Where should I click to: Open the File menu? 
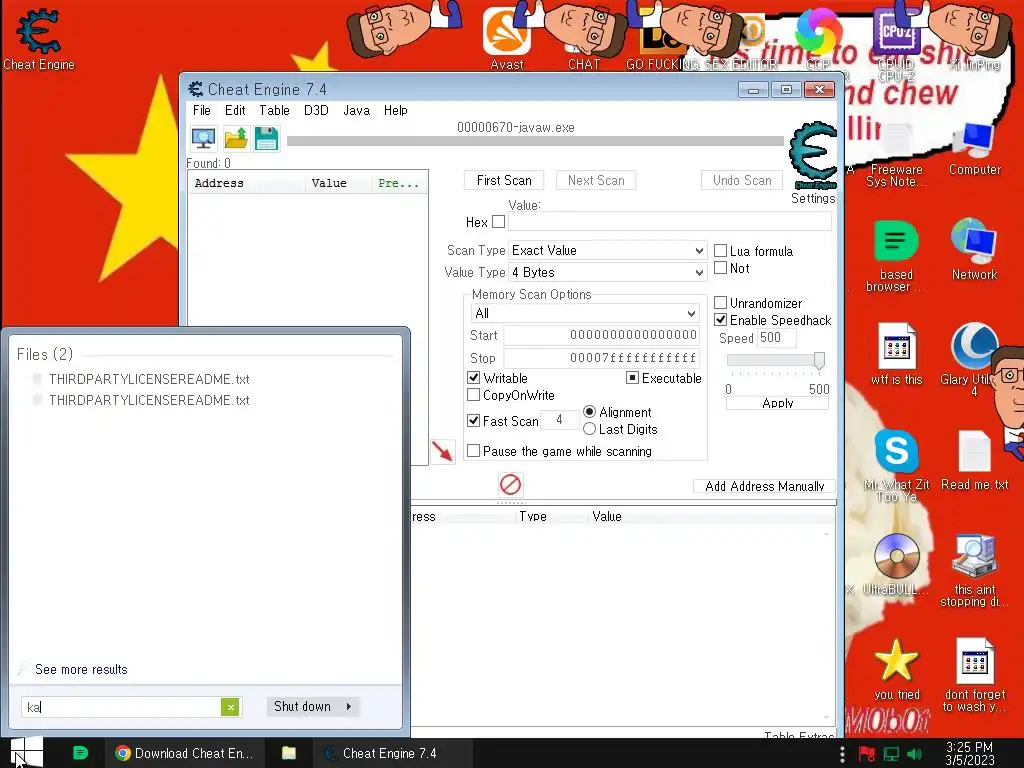point(201,110)
